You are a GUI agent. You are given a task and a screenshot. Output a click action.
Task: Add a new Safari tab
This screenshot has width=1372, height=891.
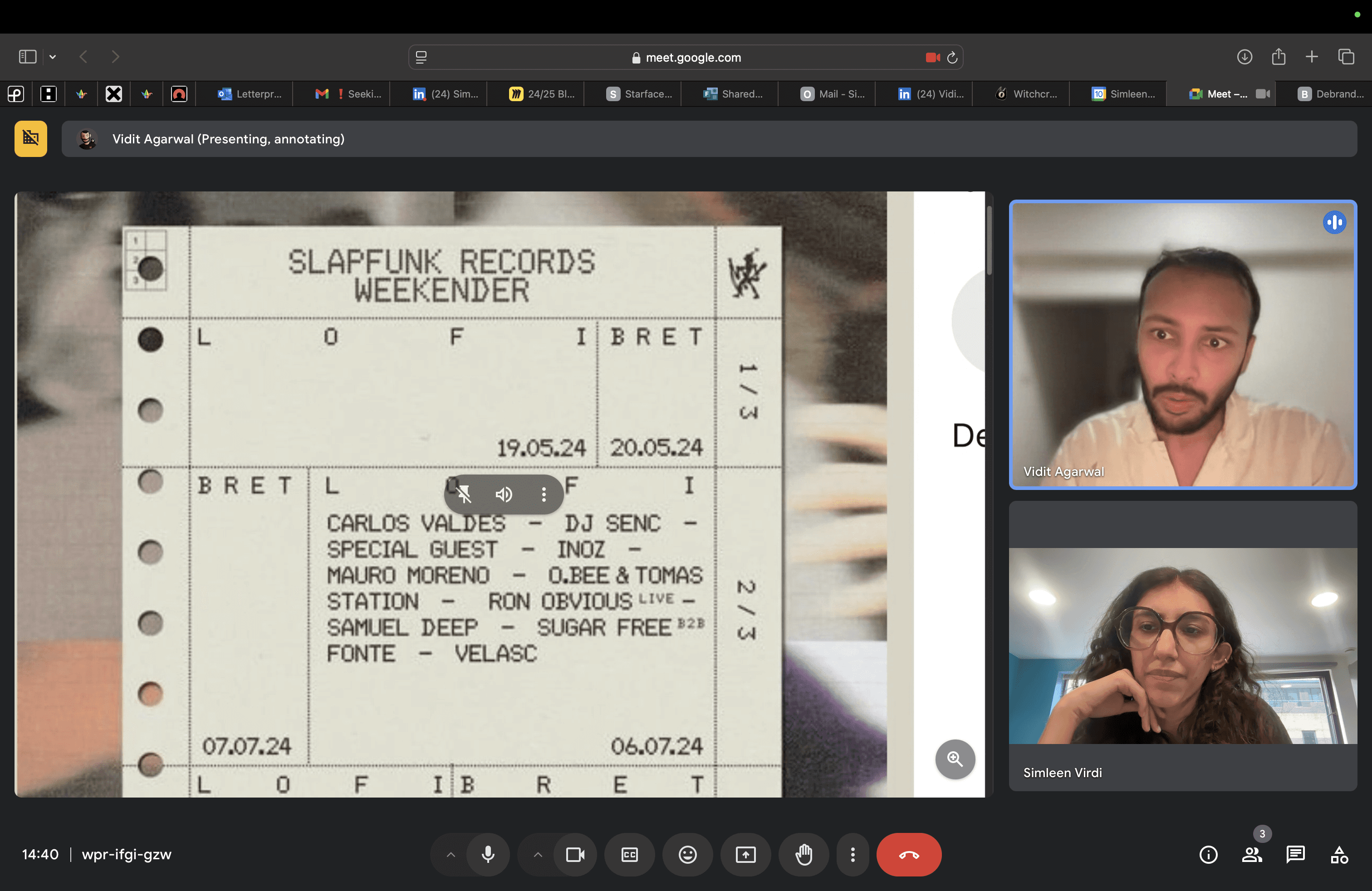[x=1312, y=56]
